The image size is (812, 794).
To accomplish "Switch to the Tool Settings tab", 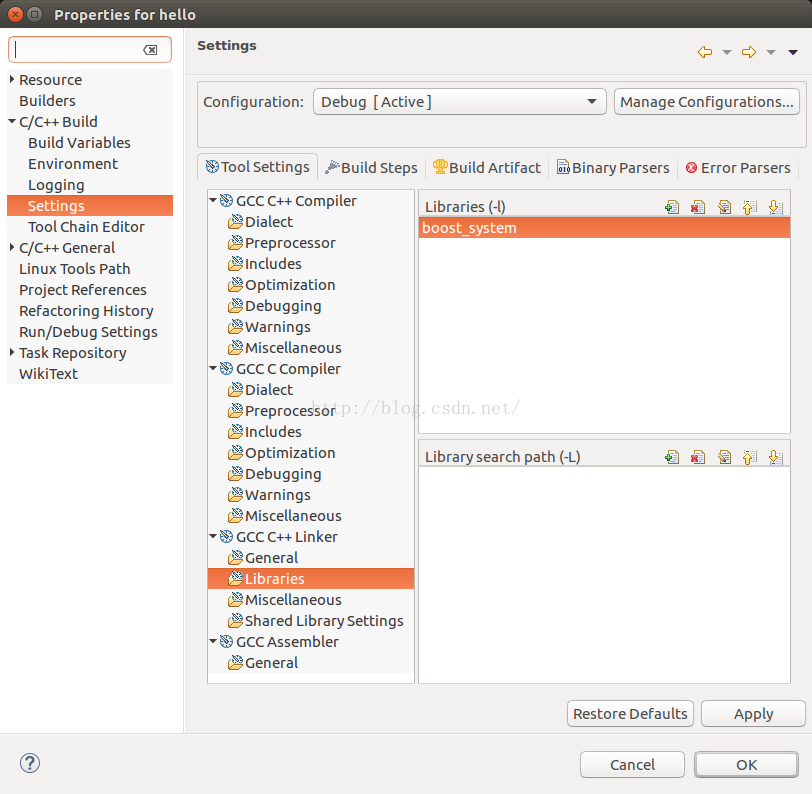I will coord(257,167).
